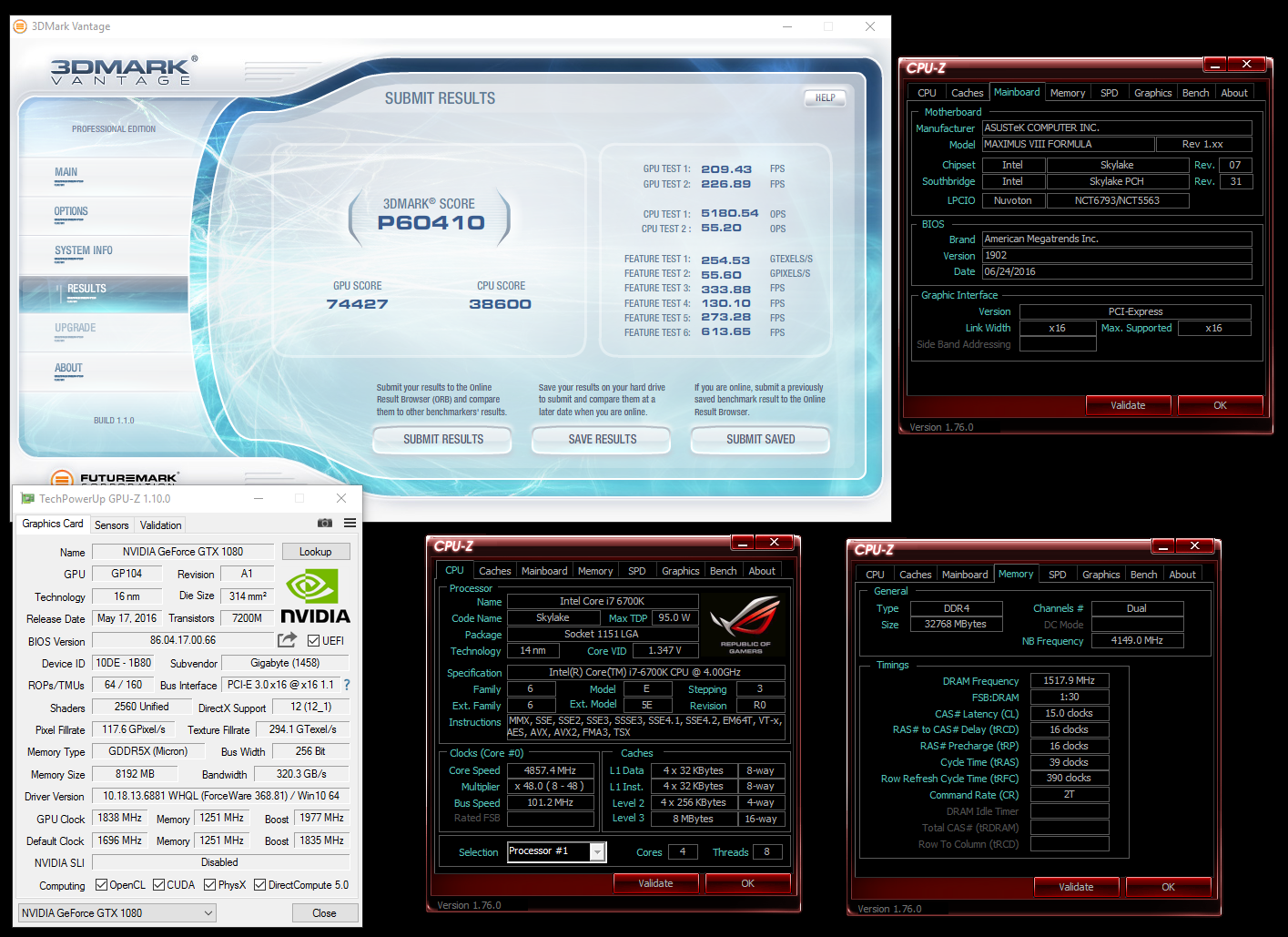Screen dimensions: 1288x937
Task: Click the BIOS Date value 06/24/2016
Action: (x=1117, y=271)
